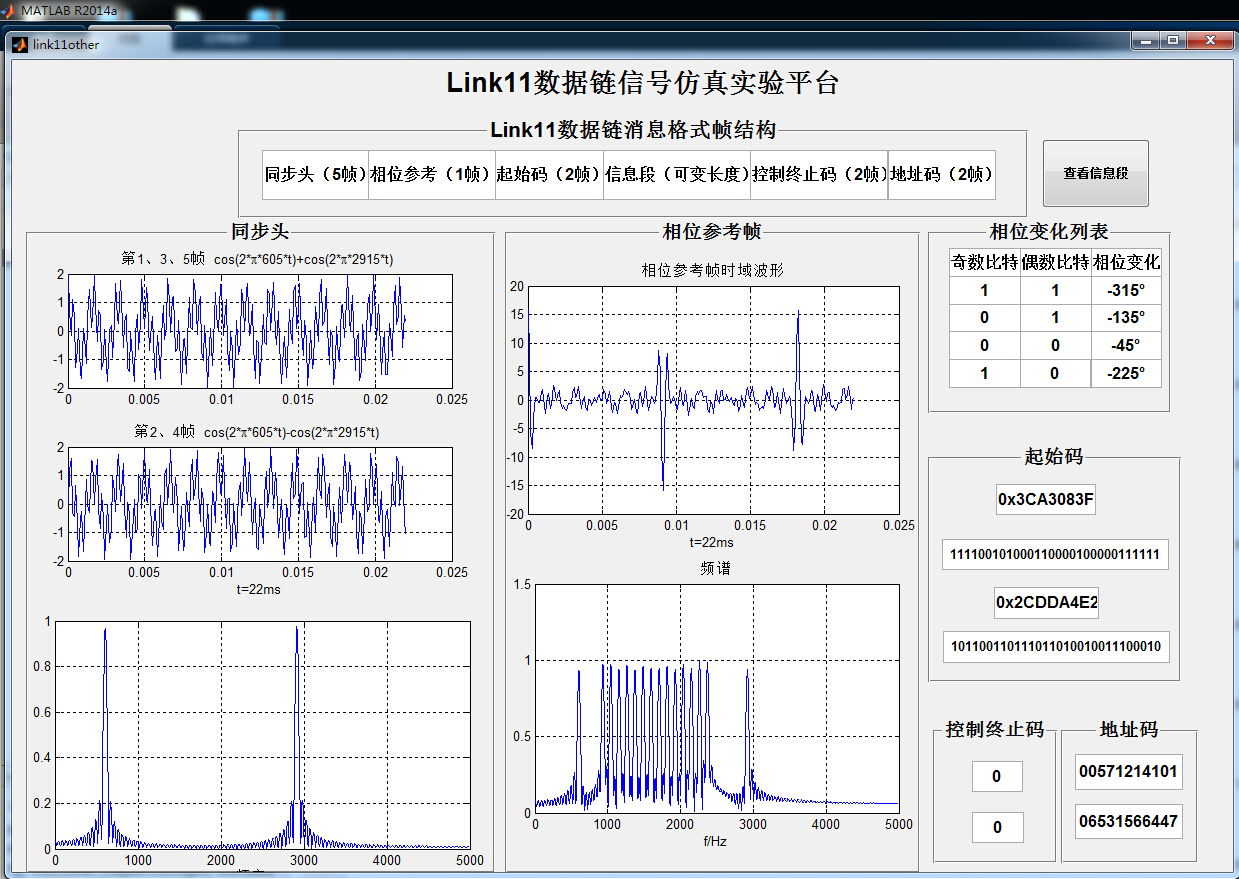Image resolution: width=1239 pixels, height=879 pixels.
Task: Select the 相位参考（1帧） frame button
Action: click(432, 175)
